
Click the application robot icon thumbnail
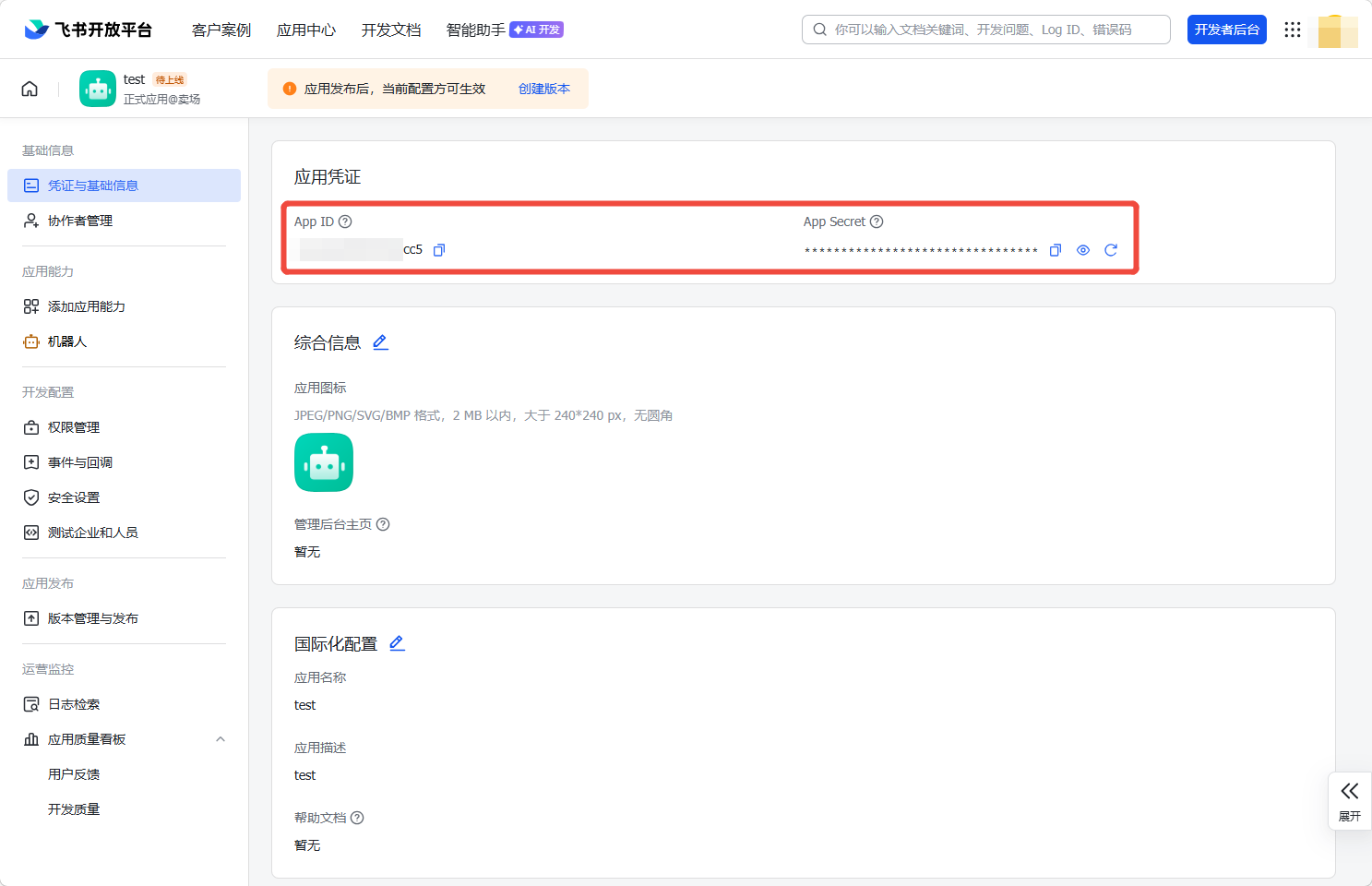(x=324, y=462)
